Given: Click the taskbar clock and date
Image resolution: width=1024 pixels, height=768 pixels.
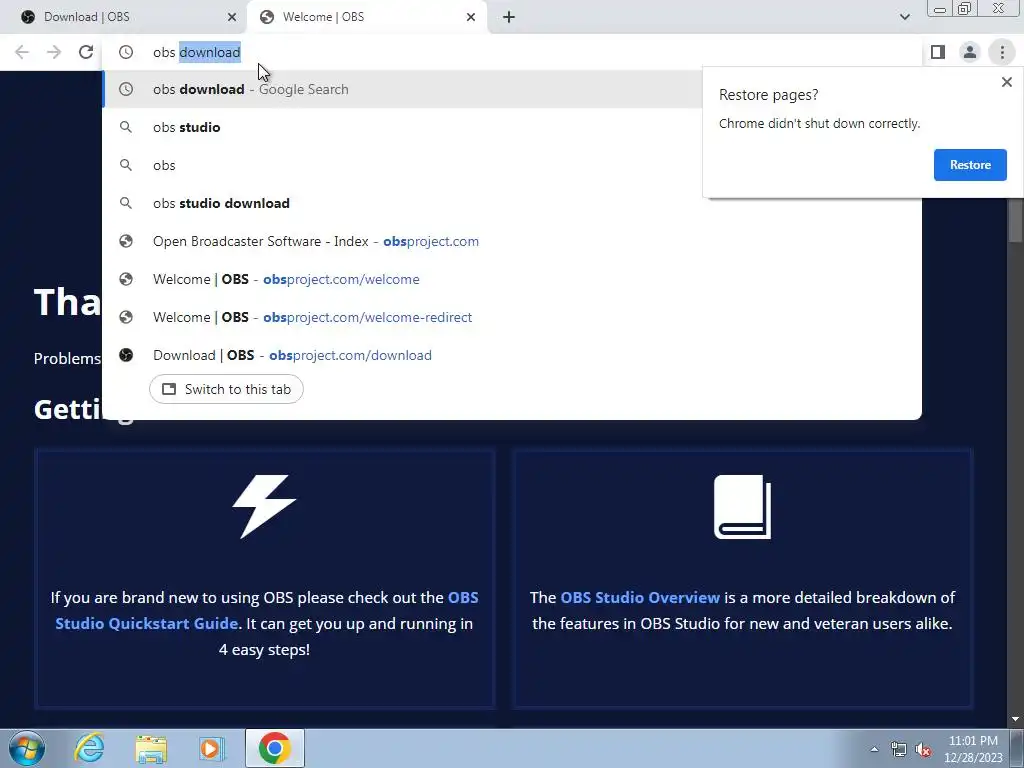Looking at the screenshot, I should 973,749.
